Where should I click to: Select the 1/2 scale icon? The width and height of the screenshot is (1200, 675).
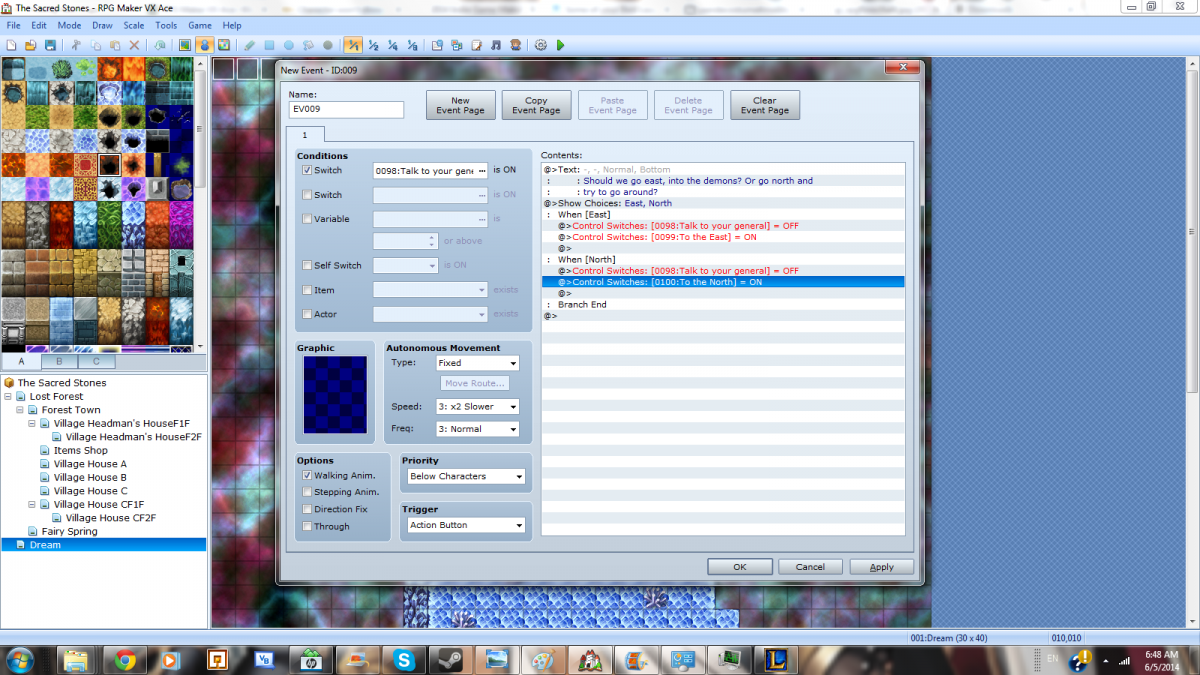coord(373,45)
